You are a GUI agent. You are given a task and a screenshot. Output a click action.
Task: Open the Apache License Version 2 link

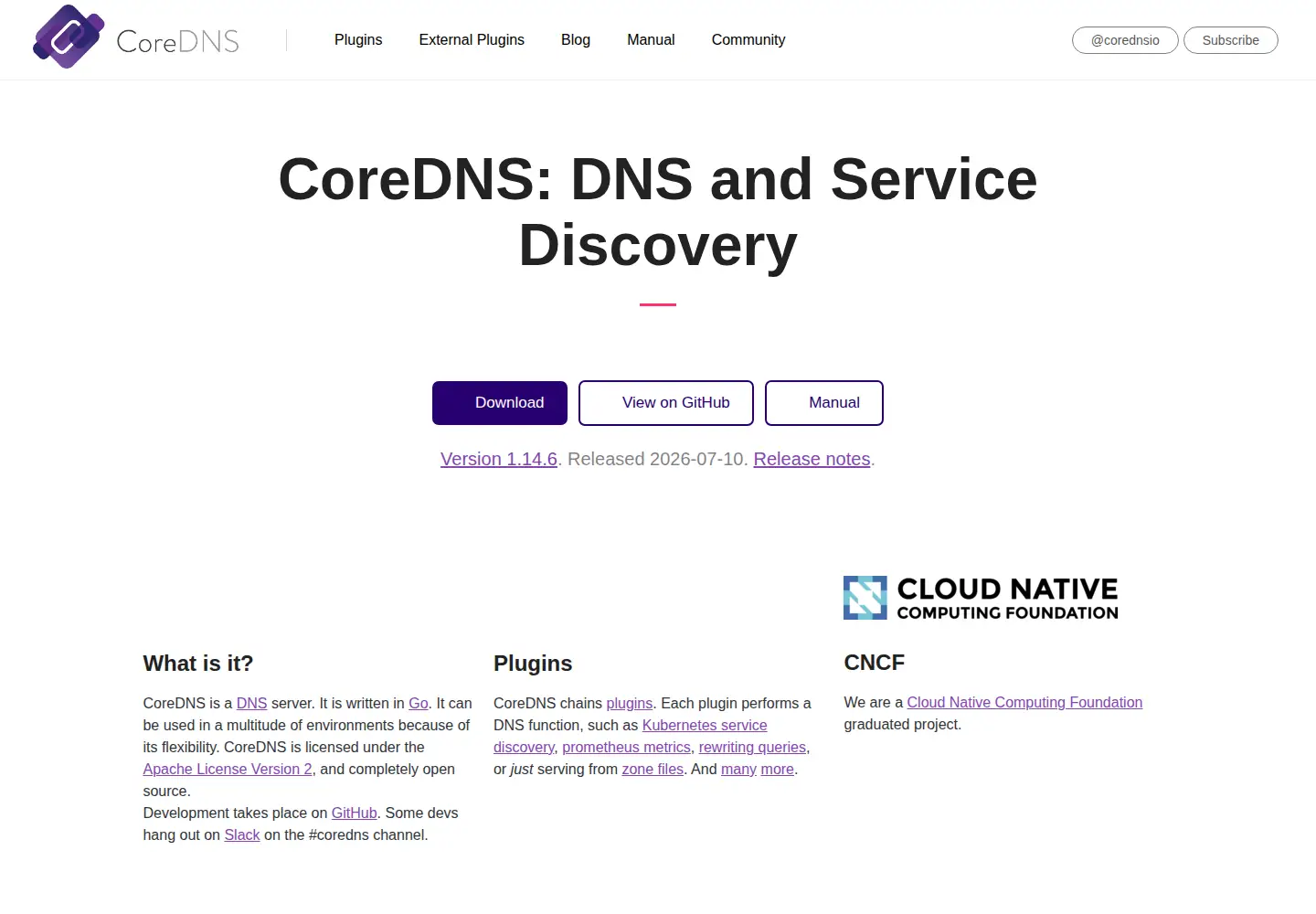pyautogui.click(x=228, y=769)
